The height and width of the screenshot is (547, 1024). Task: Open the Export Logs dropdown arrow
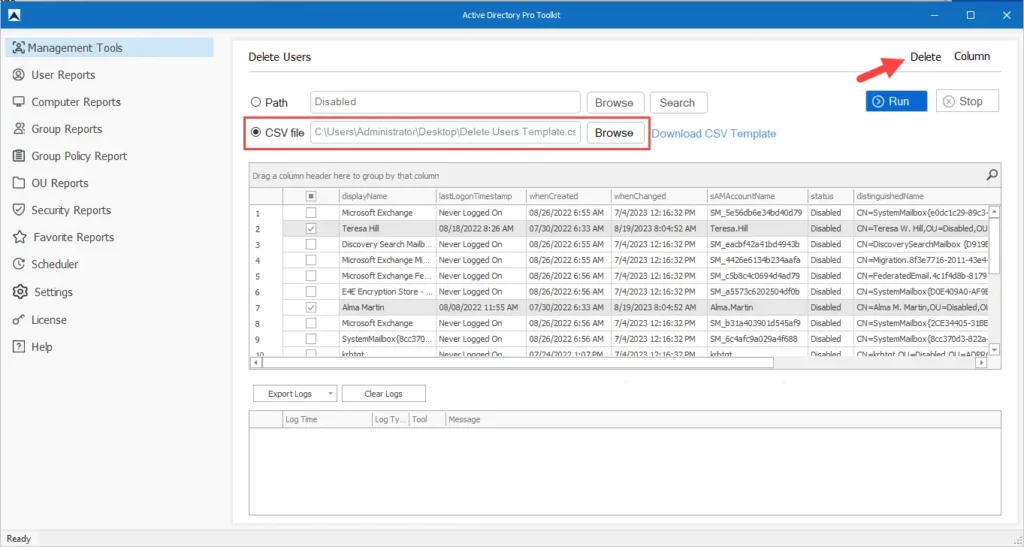(330, 394)
